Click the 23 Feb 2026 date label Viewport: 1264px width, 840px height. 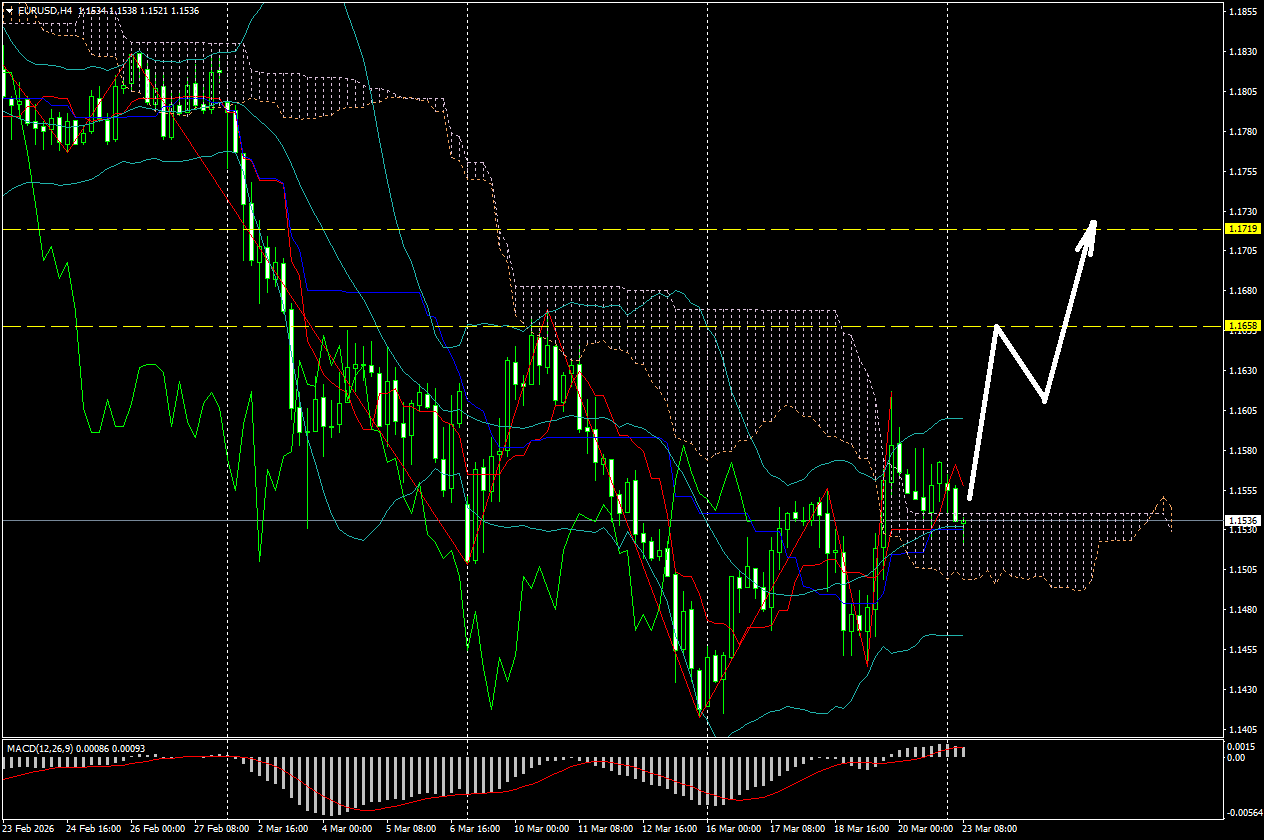pos(30,829)
